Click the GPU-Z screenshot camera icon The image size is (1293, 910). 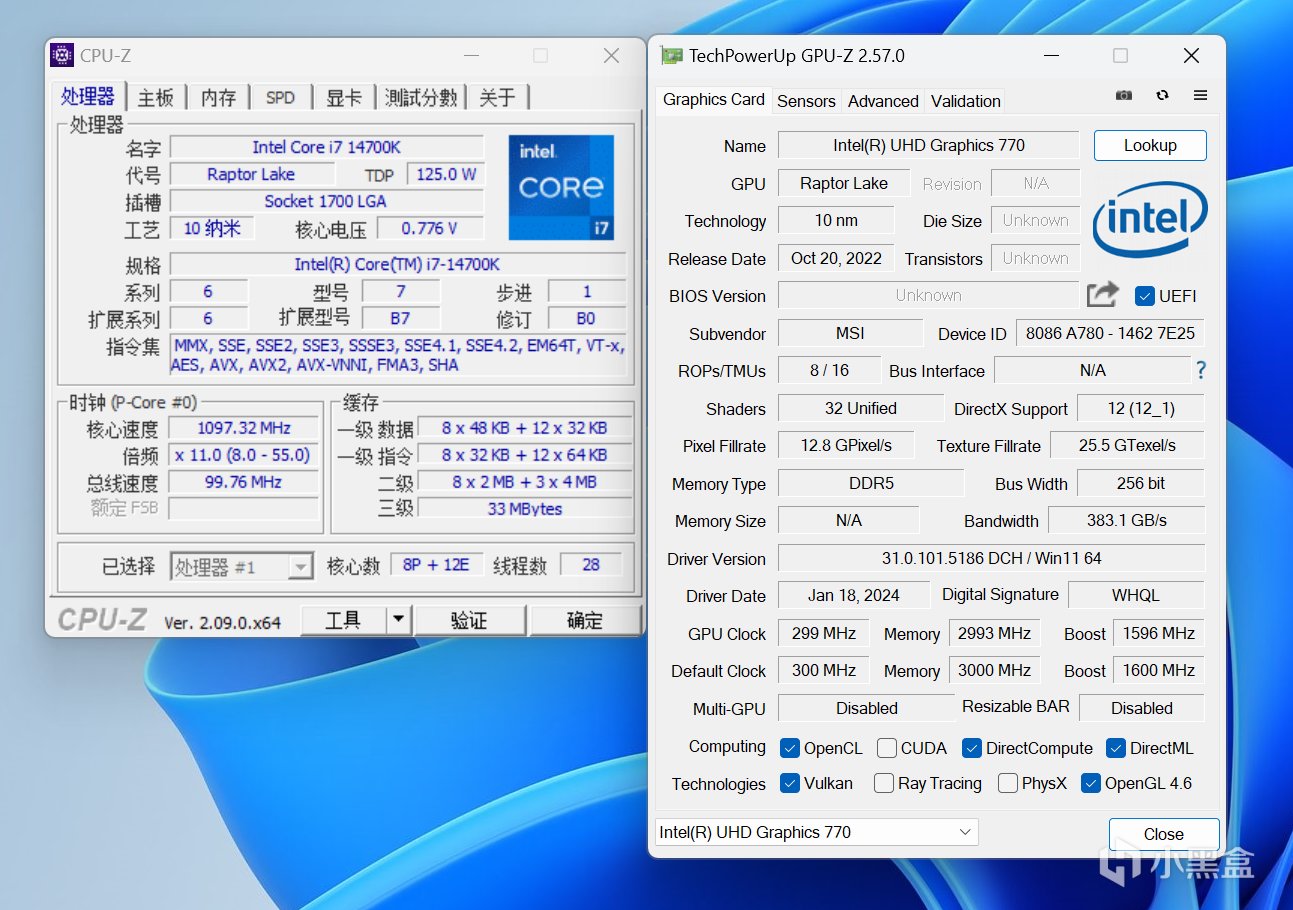1124,96
